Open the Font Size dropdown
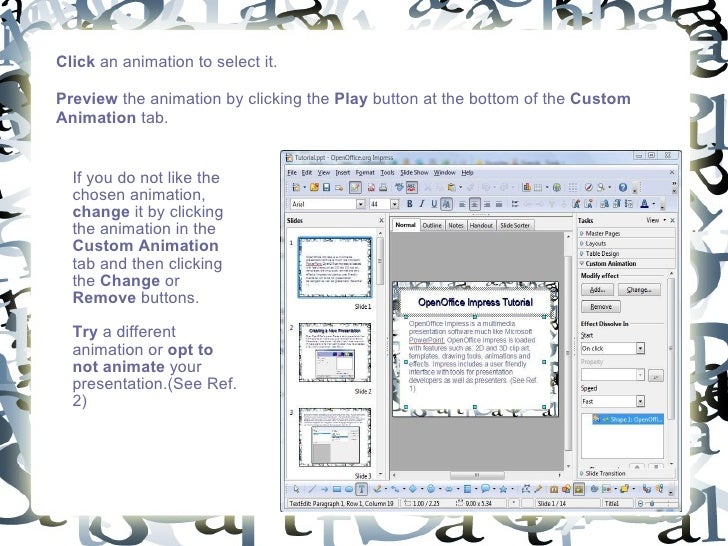 tap(395, 204)
